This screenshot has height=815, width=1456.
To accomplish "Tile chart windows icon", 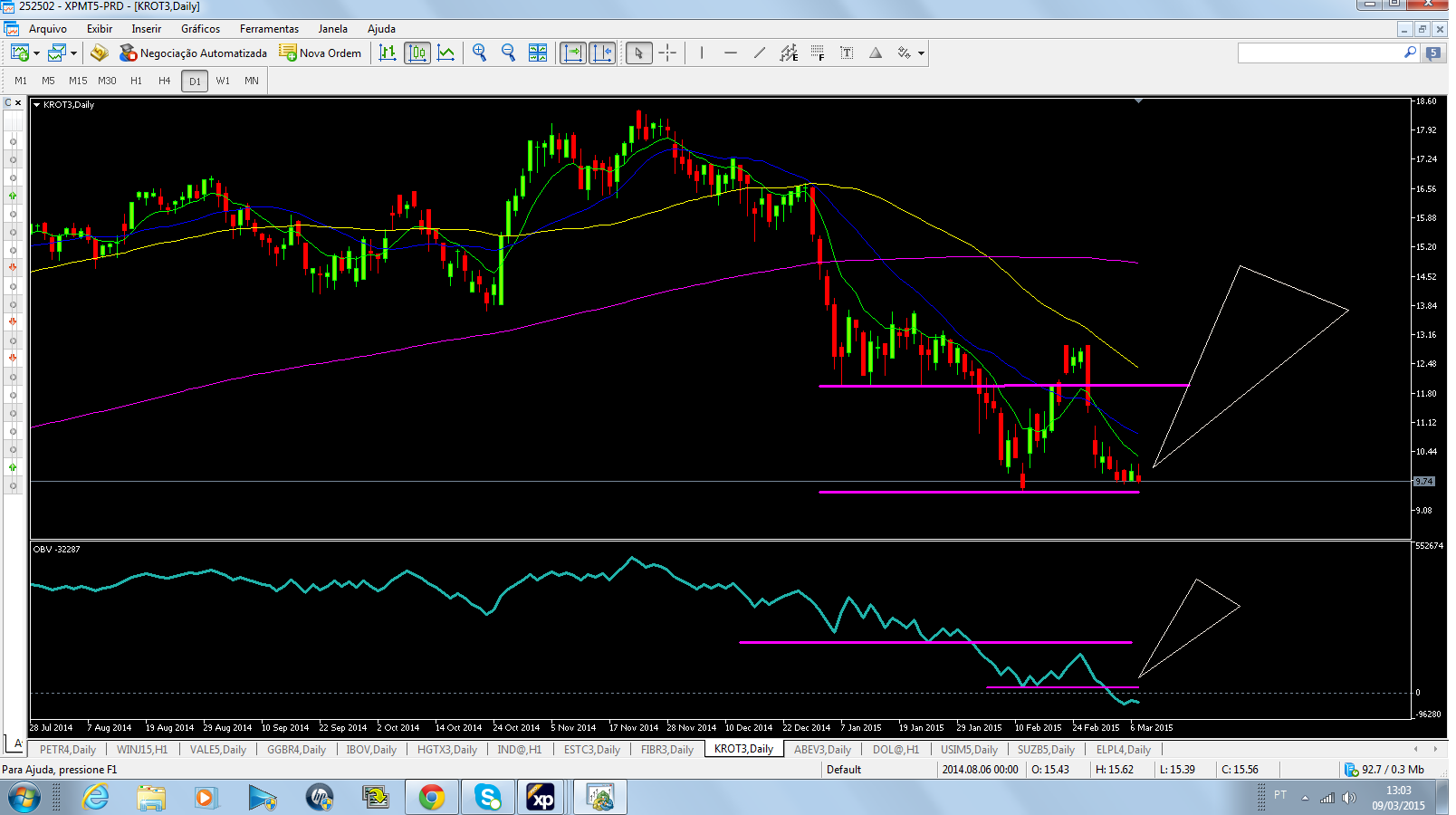I will click(x=538, y=53).
